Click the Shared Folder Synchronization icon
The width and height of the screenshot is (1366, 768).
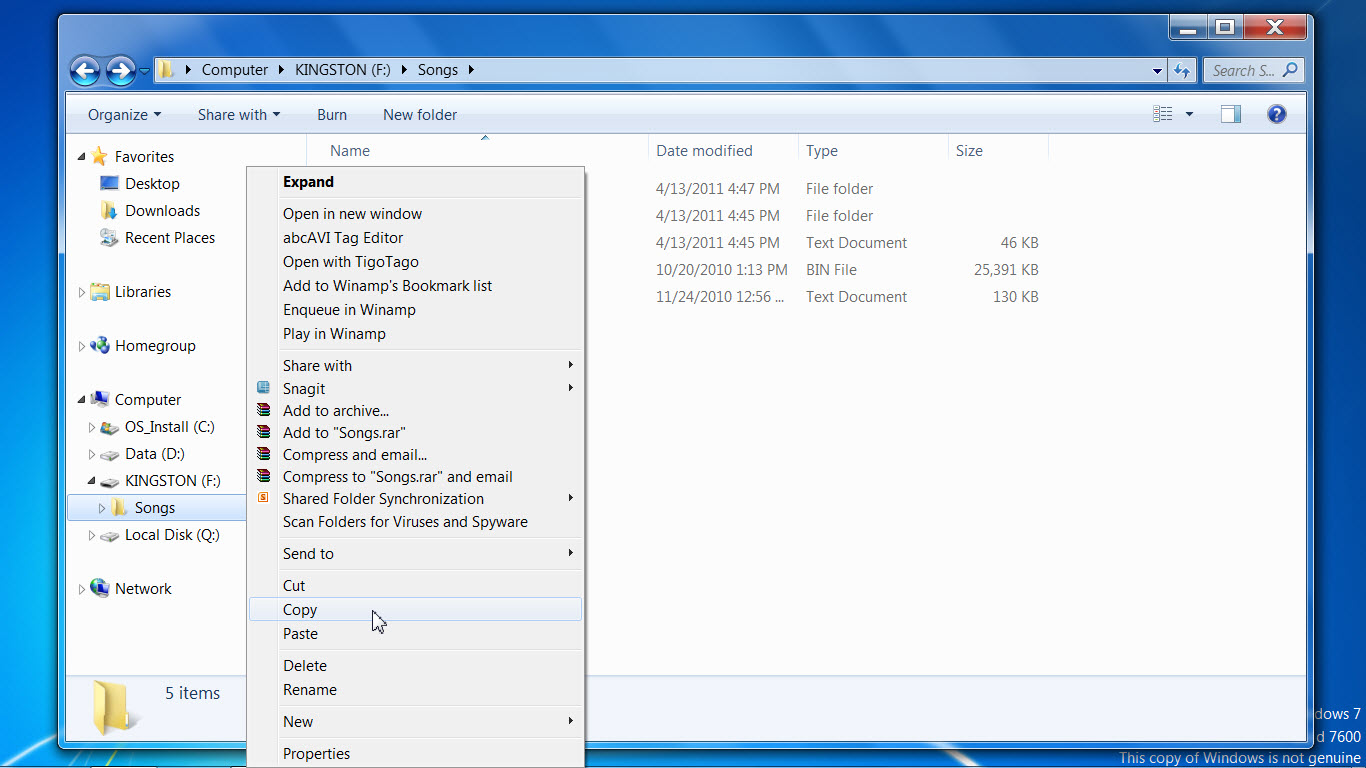(263, 498)
